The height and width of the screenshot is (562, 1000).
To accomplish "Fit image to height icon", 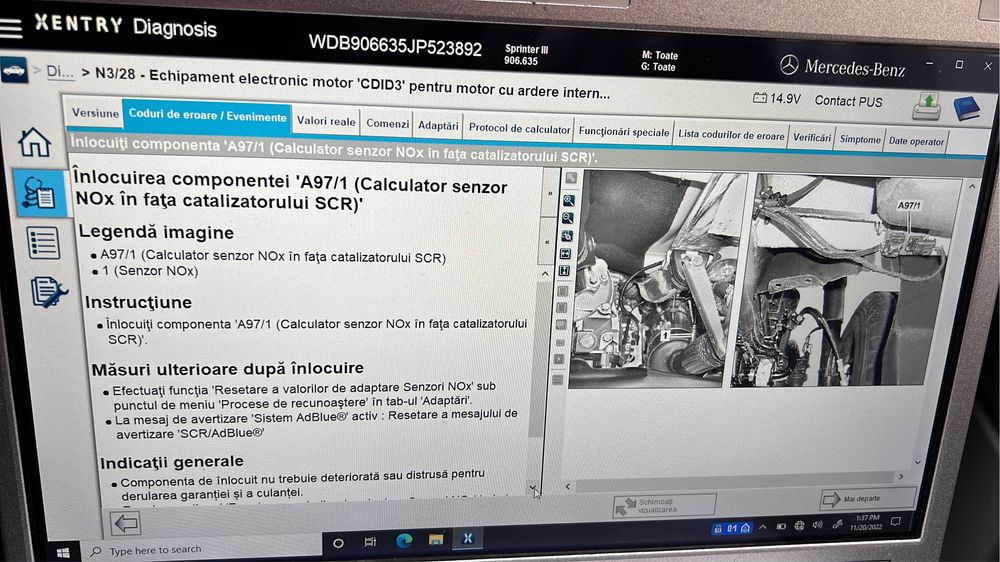I will point(564,271).
